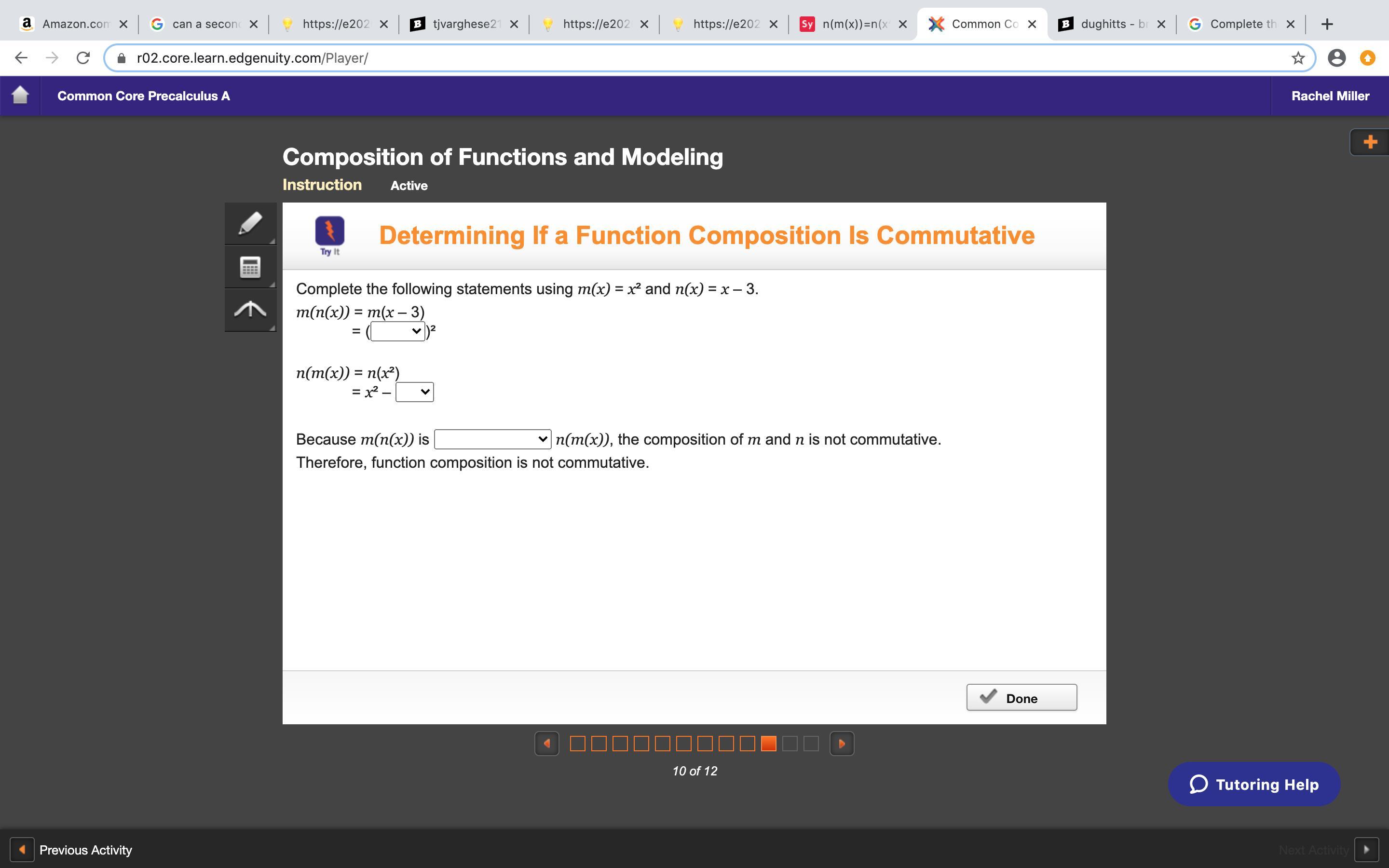Go to previous slide arrow
This screenshot has height=868, width=1389.
pyautogui.click(x=546, y=744)
